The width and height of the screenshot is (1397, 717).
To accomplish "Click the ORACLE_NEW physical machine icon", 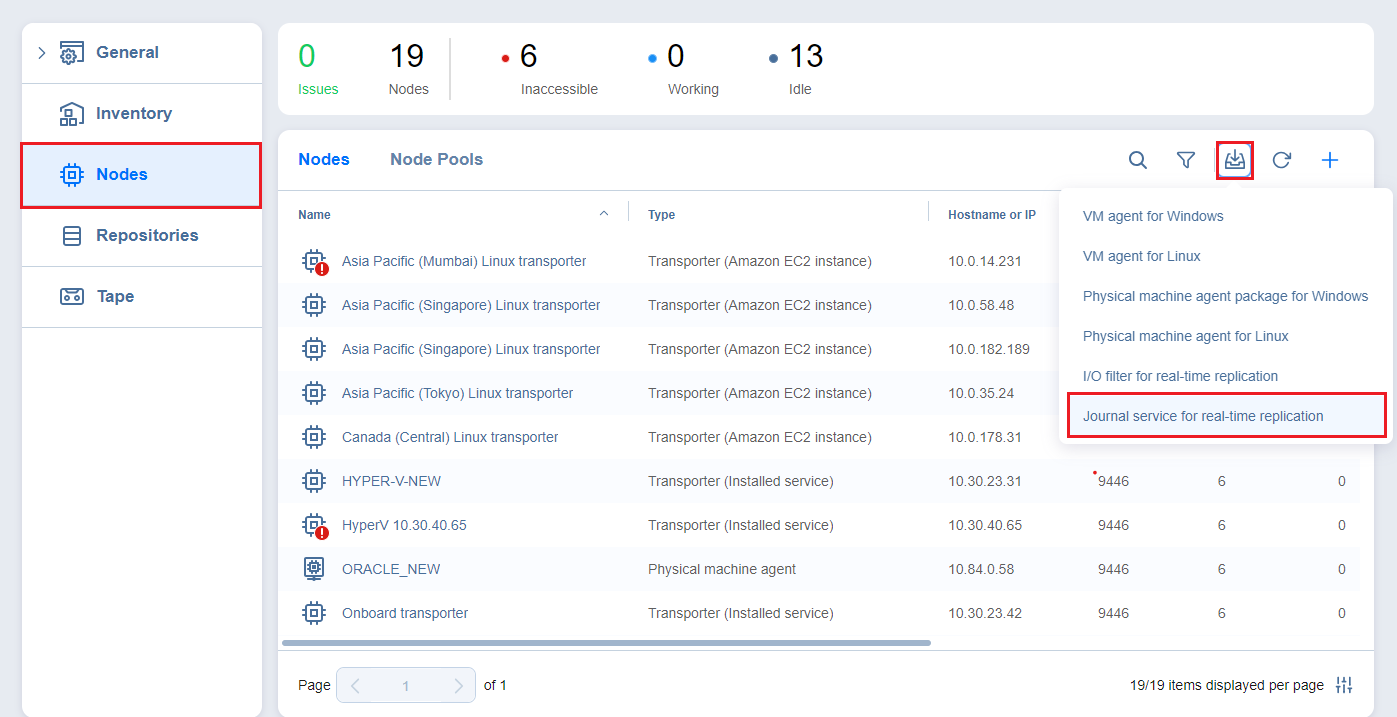I will [314, 569].
